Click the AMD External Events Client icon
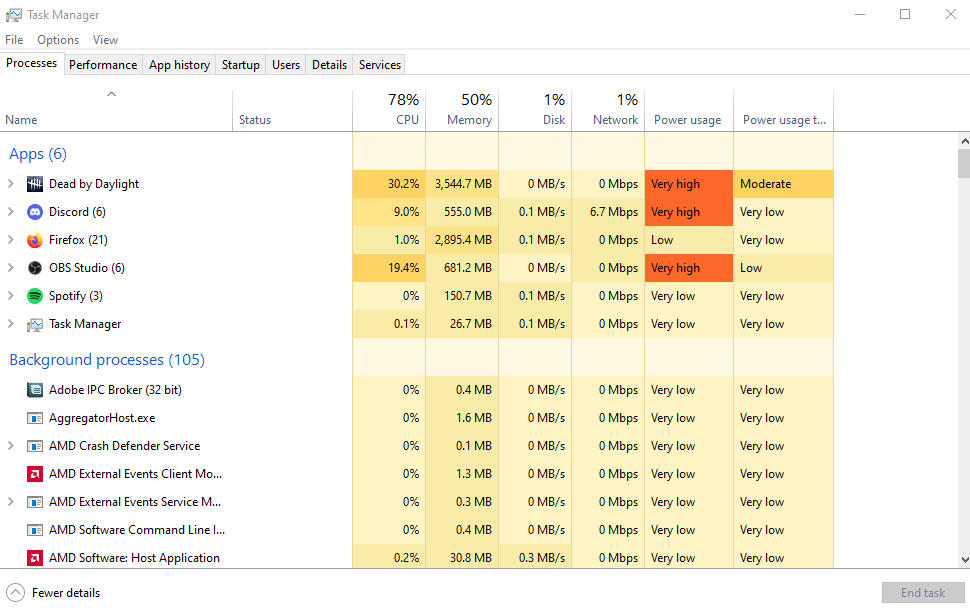The height and width of the screenshot is (610, 970). click(x=35, y=474)
